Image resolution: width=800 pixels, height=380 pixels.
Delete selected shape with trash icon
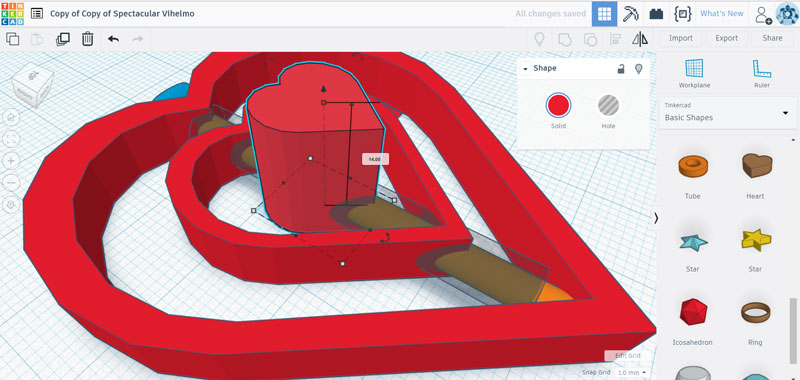88,39
